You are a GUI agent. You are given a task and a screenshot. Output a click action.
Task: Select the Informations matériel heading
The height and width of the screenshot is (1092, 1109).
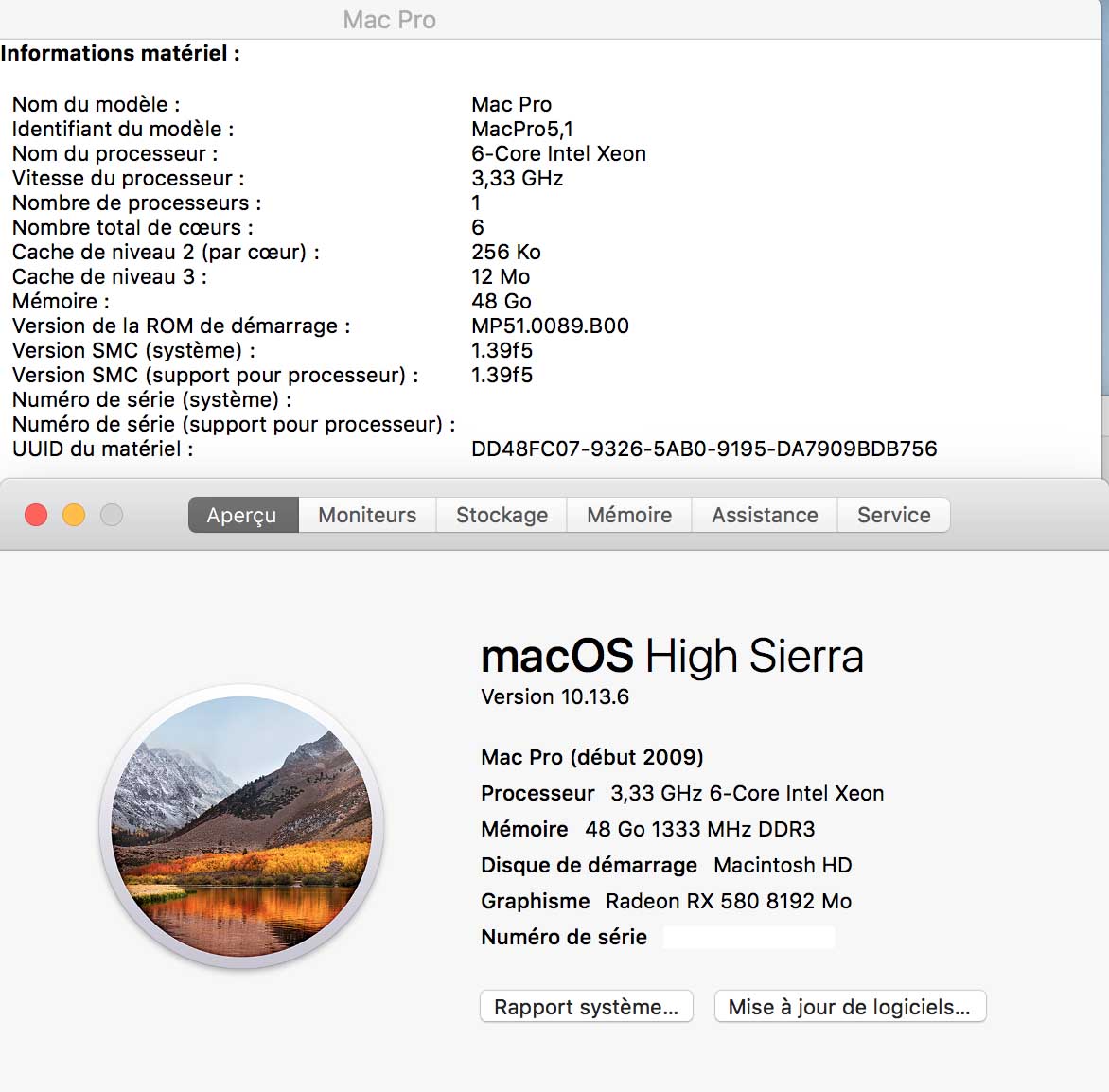click(x=120, y=53)
